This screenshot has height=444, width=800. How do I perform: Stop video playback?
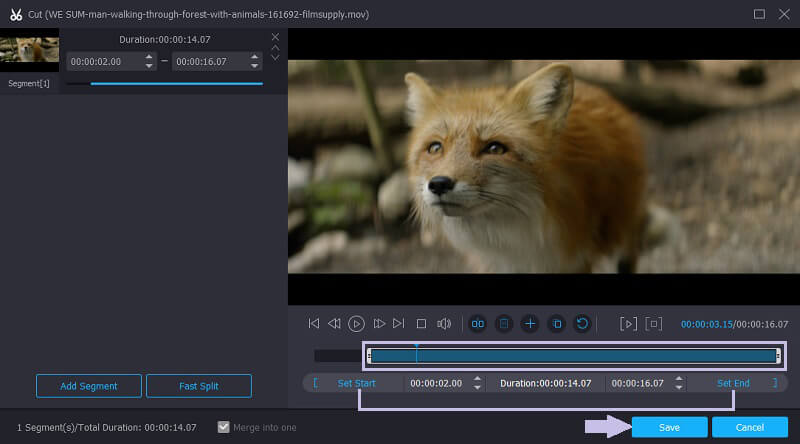point(421,324)
